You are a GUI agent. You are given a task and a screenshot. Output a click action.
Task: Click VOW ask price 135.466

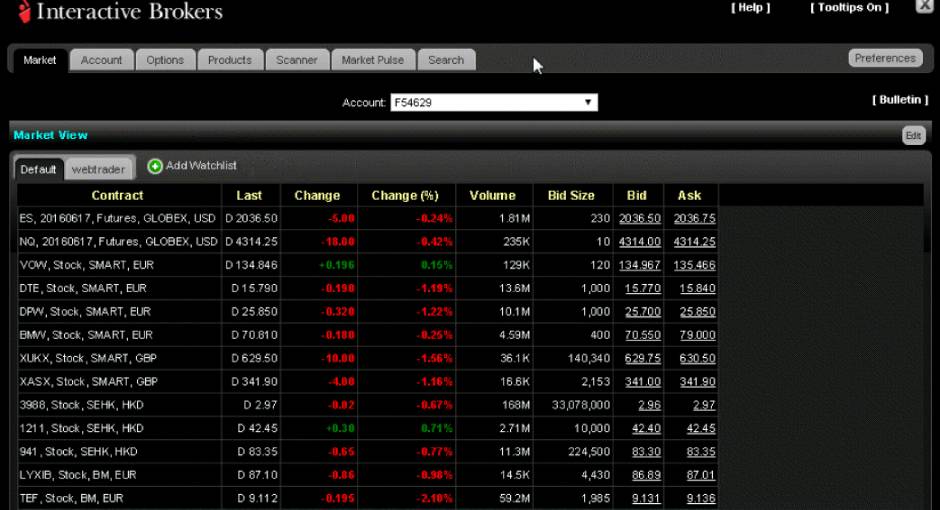coord(694,265)
